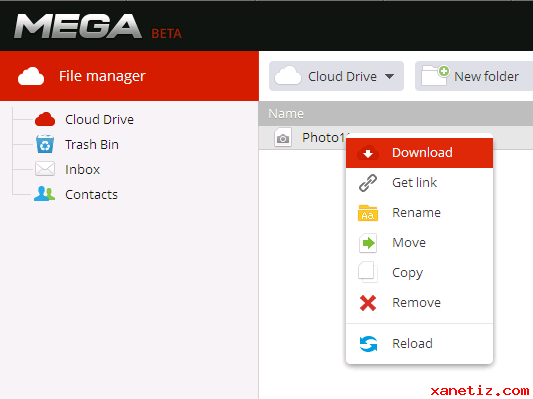Choose Remove from context menu

[419, 302]
